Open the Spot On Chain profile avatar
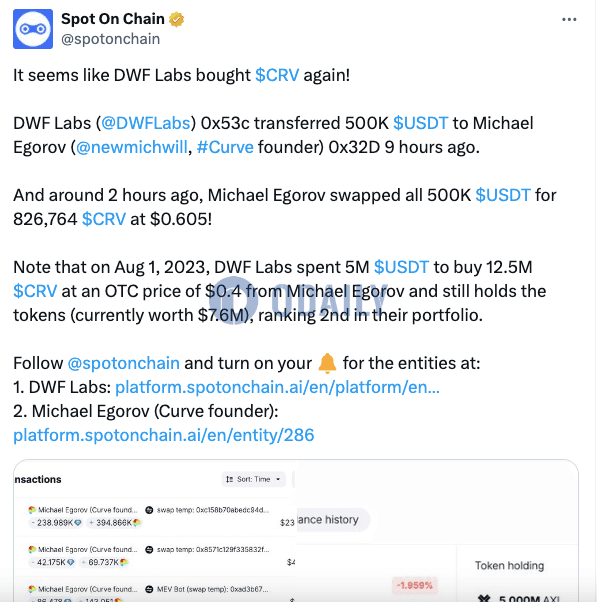Screen dimensions: 597x602 coord(33,29)
